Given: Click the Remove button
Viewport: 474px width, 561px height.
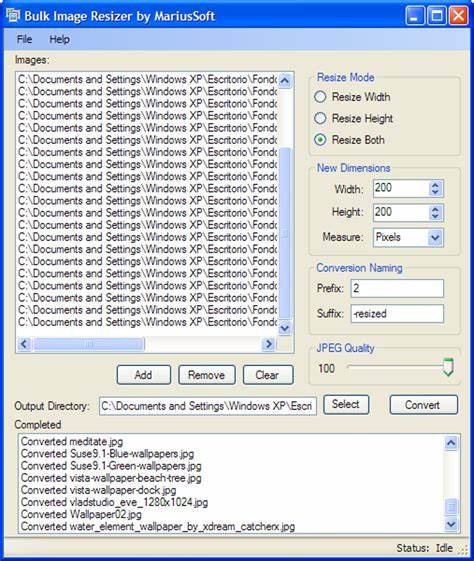Looking at the screenshot, I should point(206,375).
